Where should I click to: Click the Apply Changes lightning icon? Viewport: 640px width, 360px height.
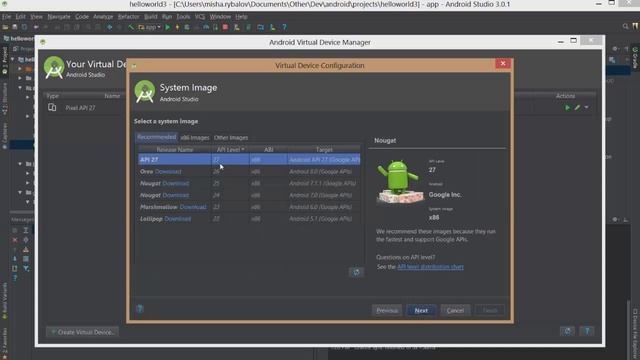tap(177, 27)
